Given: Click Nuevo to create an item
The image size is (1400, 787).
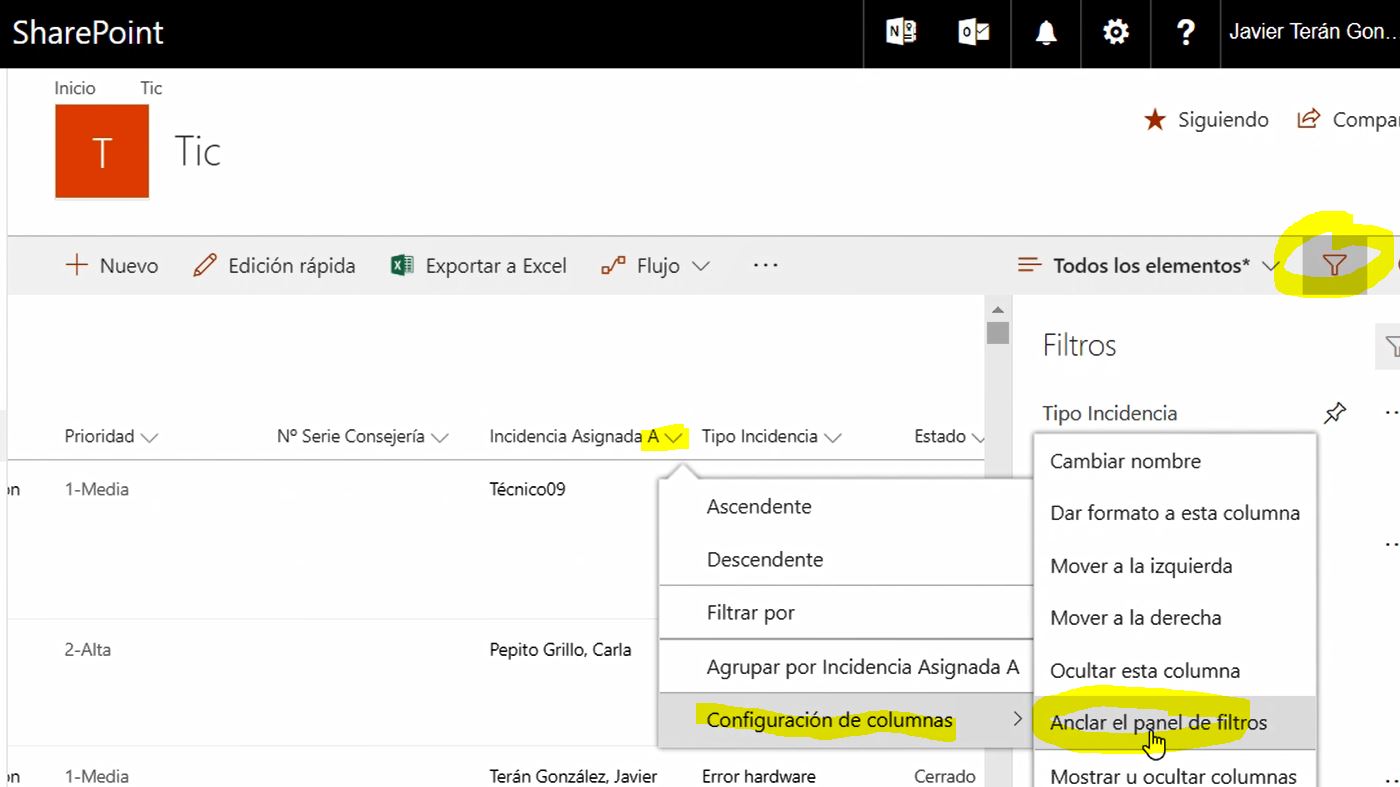Looking at the screenshot, I should point(112,265).
